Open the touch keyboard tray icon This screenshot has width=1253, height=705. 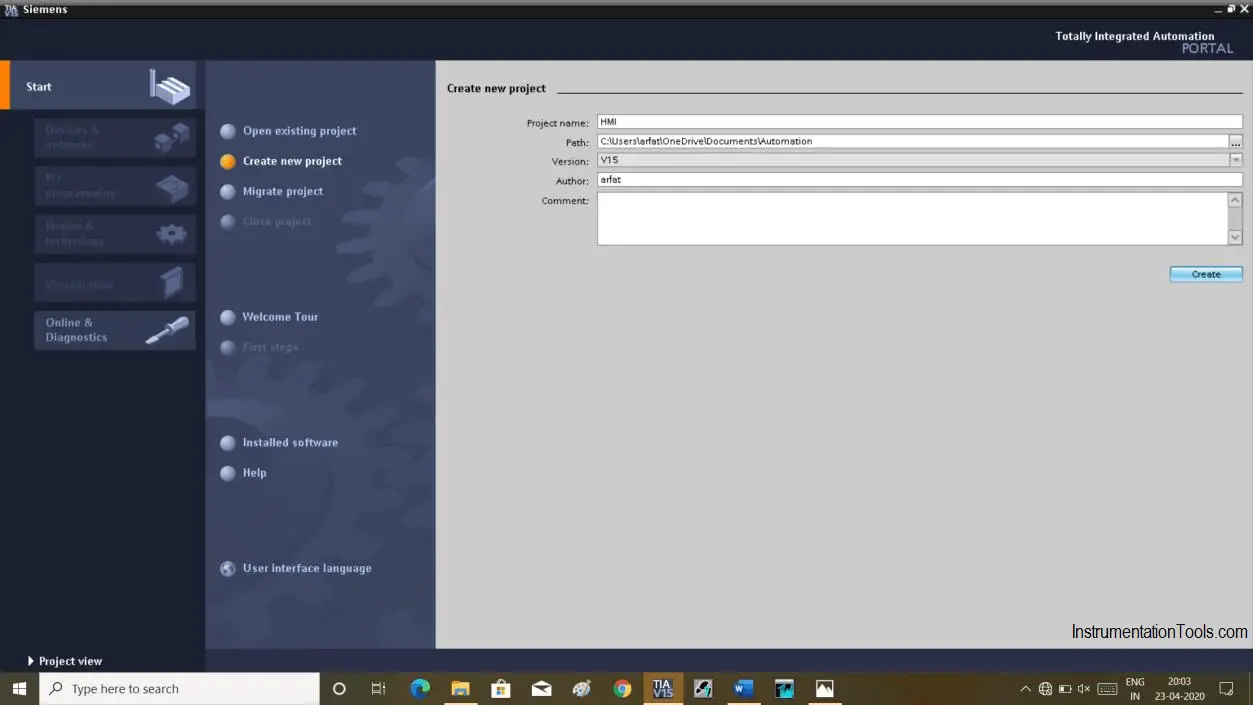[x=1107, y=689]
